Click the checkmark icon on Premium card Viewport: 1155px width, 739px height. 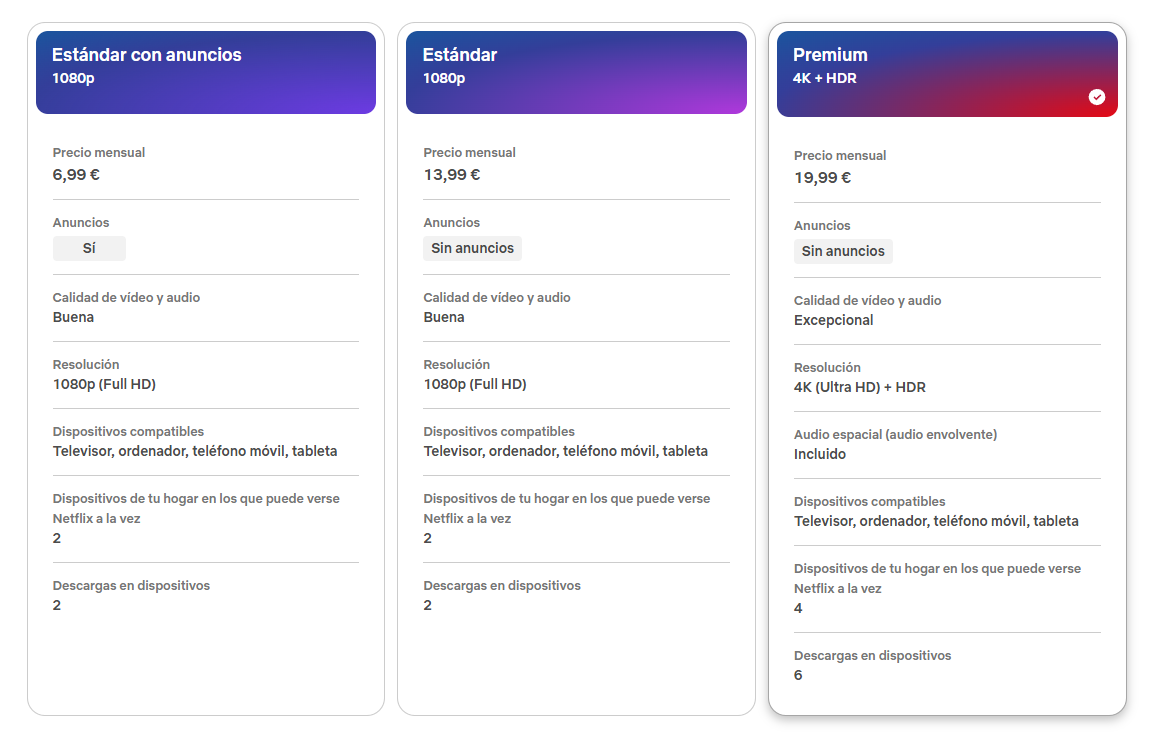(x=1096, y=97)
